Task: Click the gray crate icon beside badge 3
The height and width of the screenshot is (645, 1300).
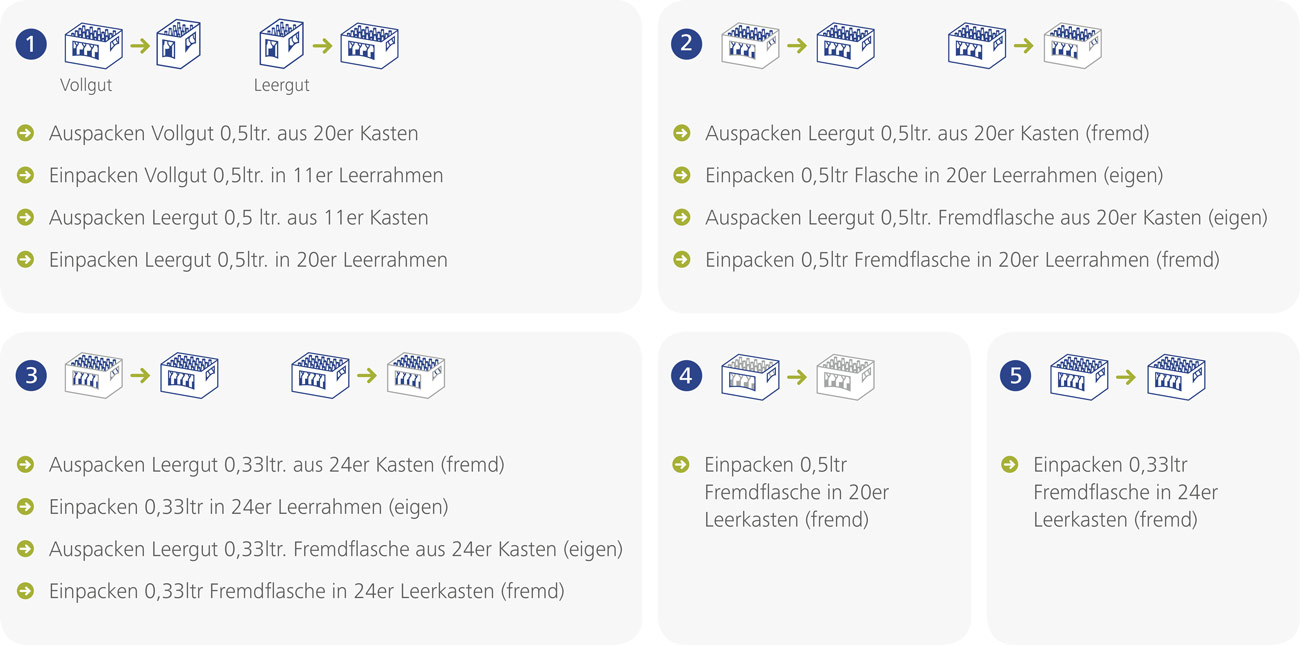Action: (x=93, y=376)
